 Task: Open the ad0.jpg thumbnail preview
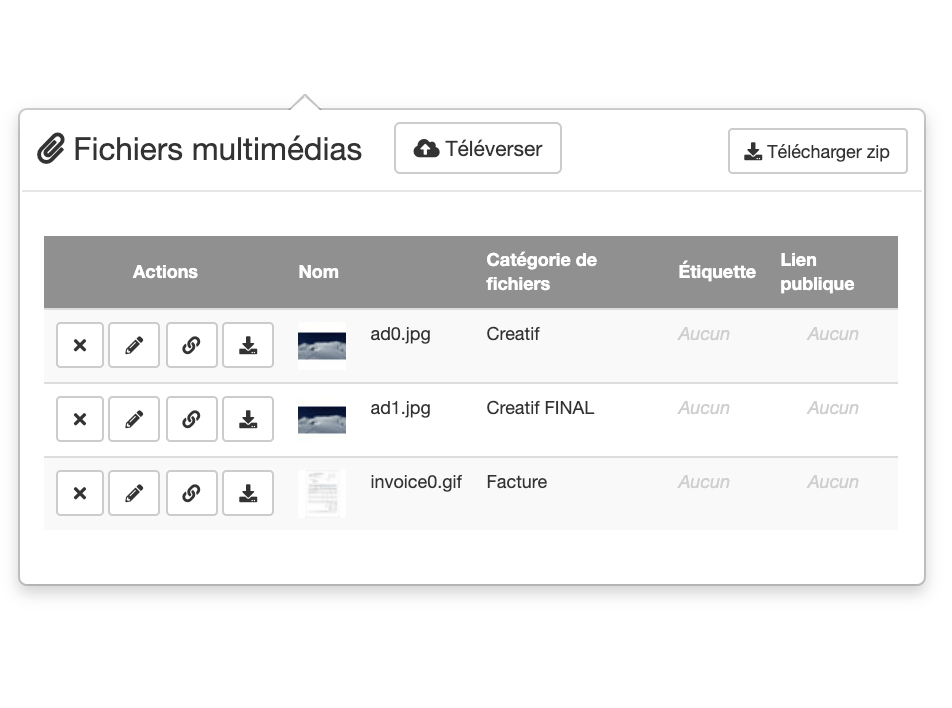322,346
